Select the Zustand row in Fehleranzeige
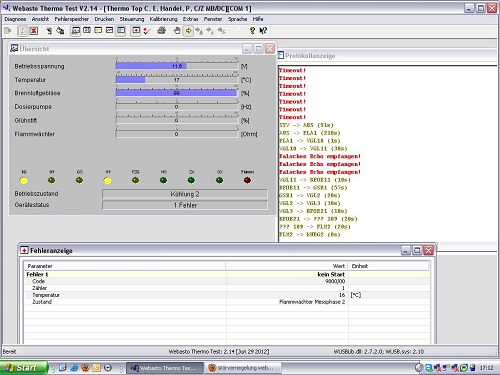The image size is (500, 375). pyautogui.click(x=227, y=302)
